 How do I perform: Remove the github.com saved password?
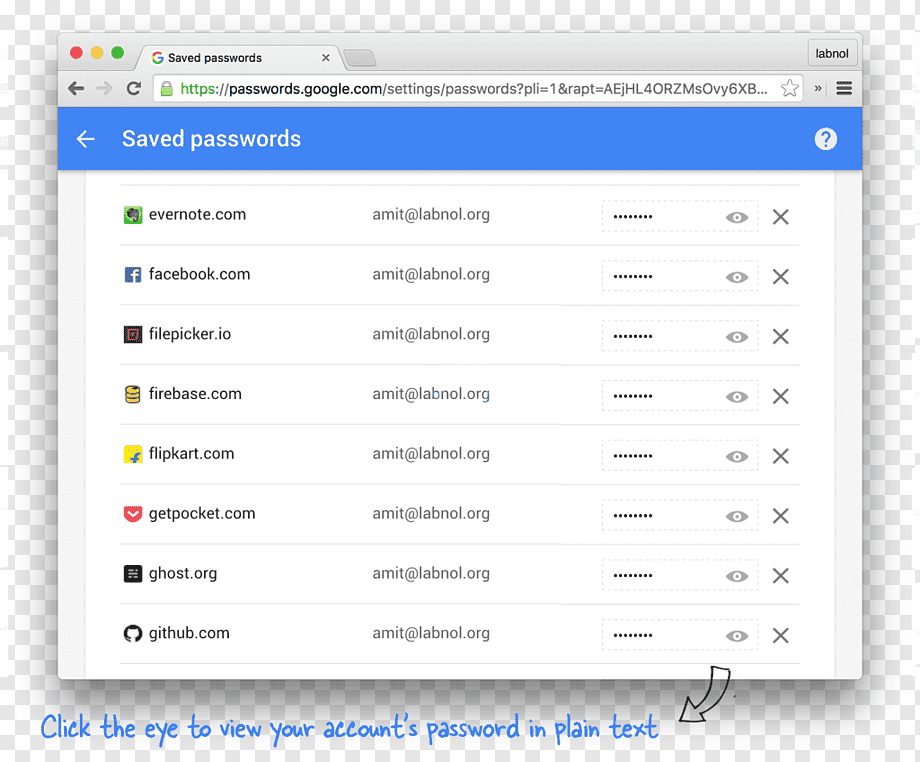click(x=780, y=635)
